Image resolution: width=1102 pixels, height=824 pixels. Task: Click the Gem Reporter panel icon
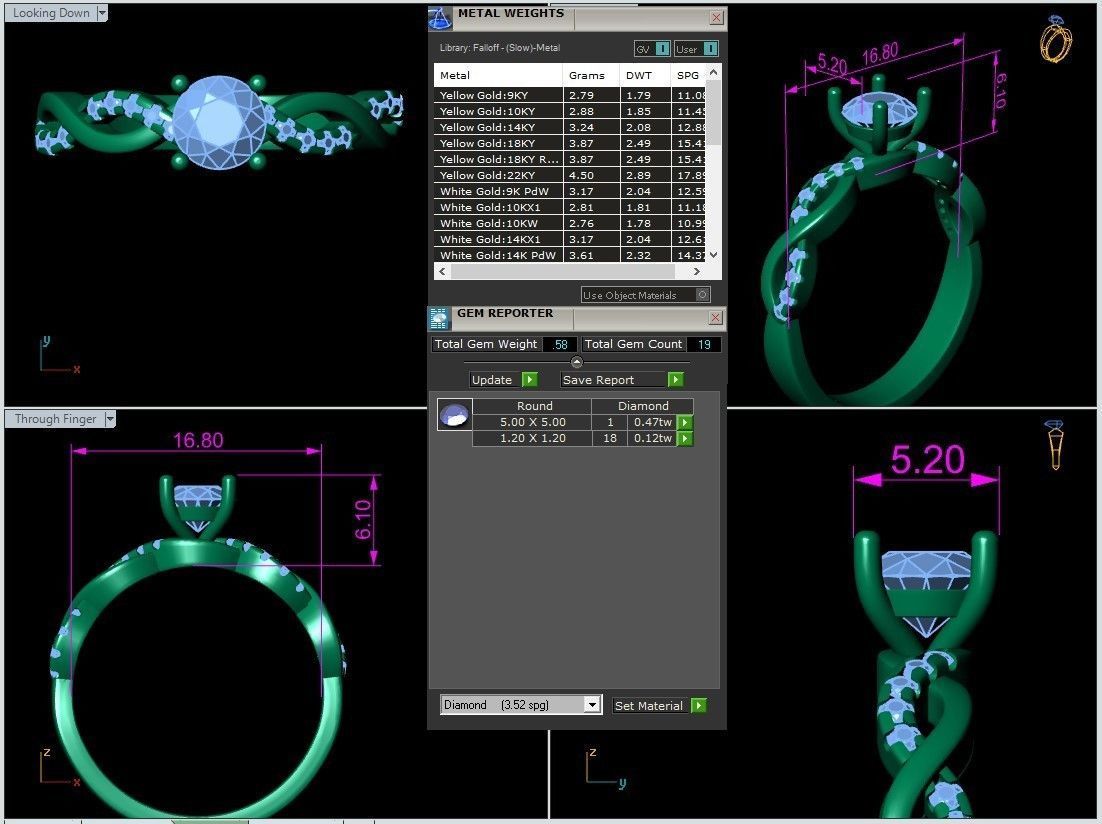click(439, 318)
